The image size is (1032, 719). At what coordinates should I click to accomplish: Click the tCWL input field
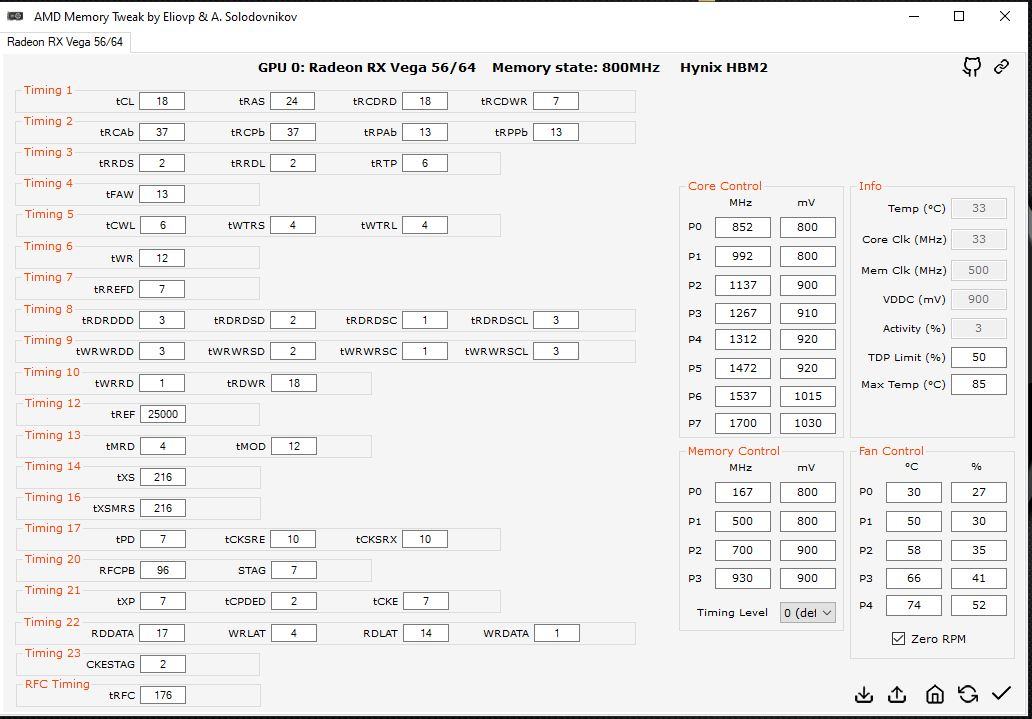tap(163, 225)
